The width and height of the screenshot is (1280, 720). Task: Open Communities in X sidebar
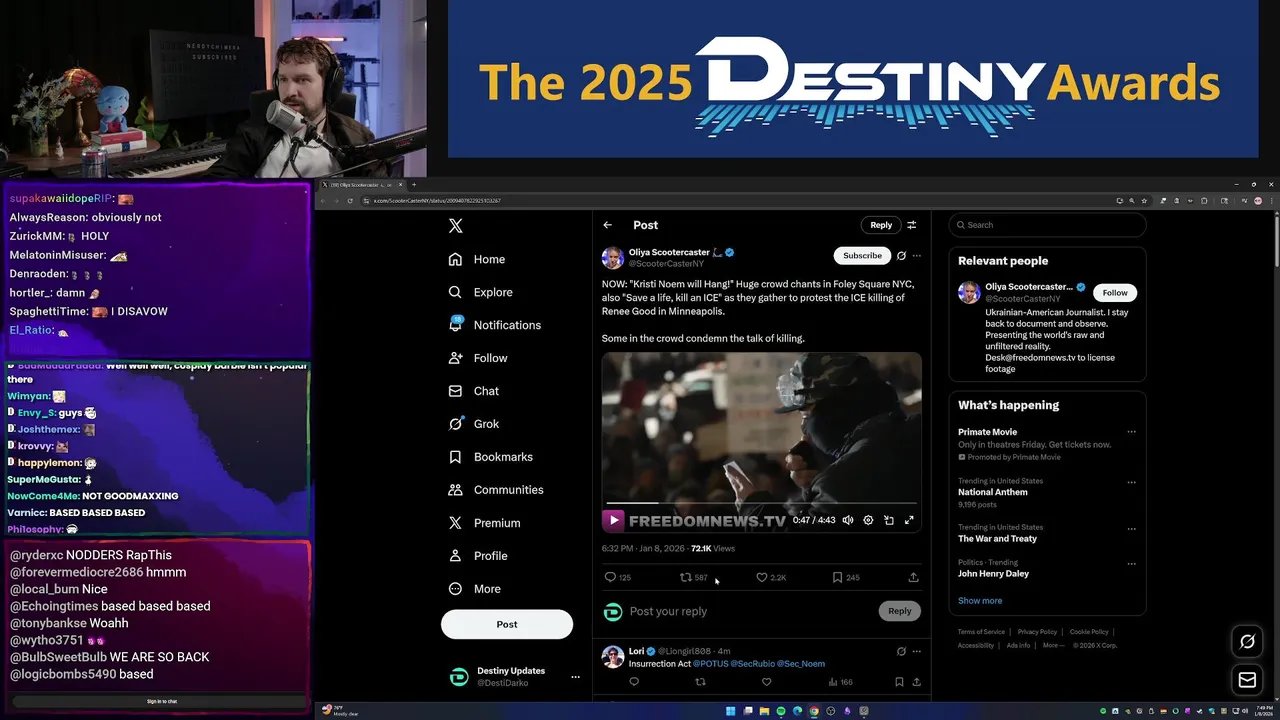[495, 490]
